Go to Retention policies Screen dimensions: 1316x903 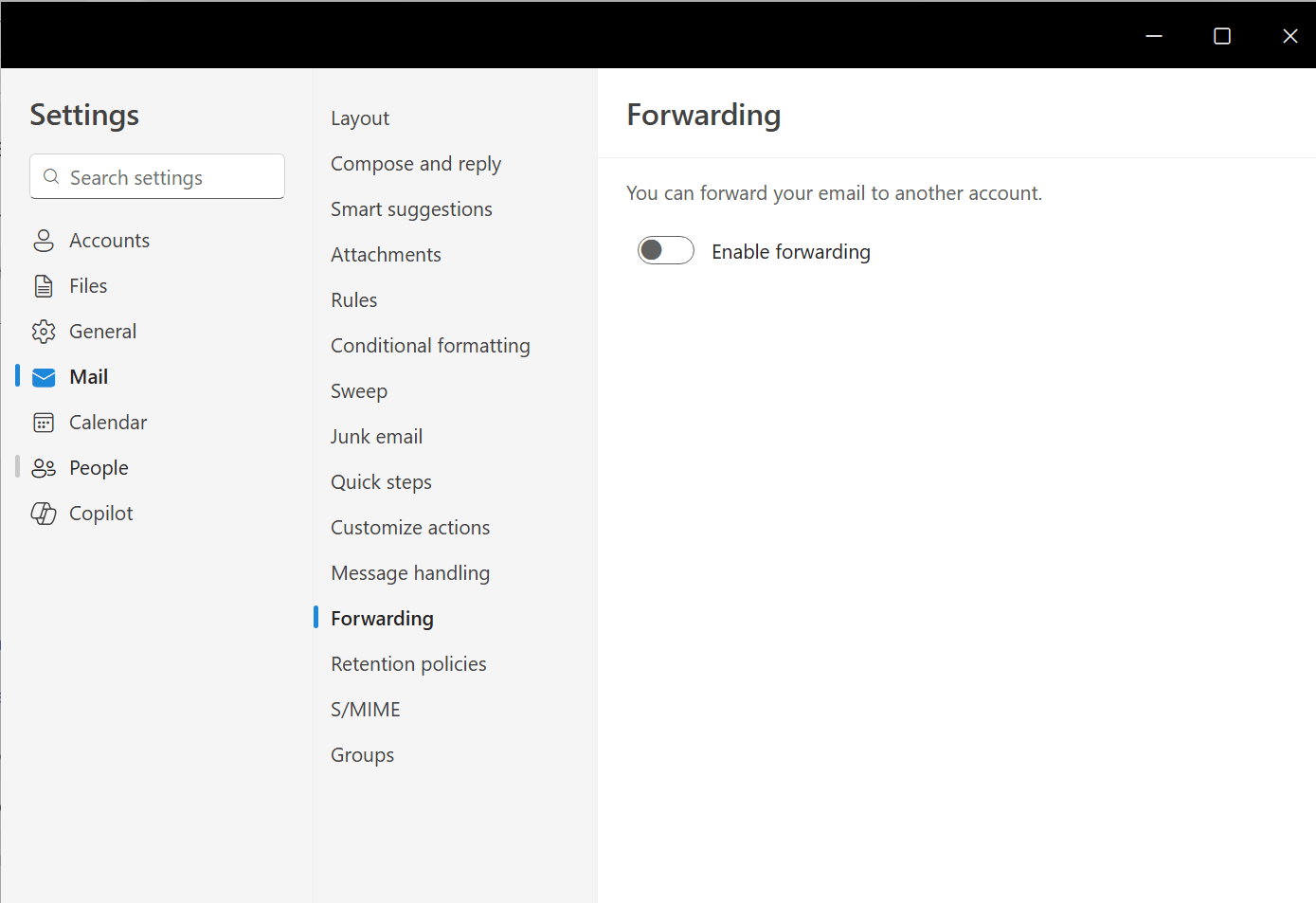point(408,663)
